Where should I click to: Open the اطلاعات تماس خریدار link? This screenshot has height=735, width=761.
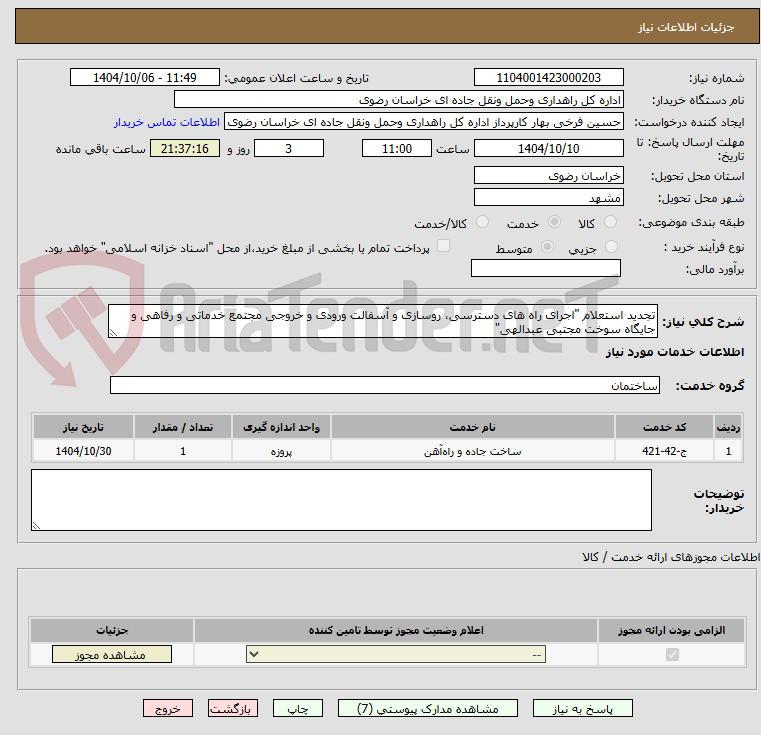pos(167,122)
